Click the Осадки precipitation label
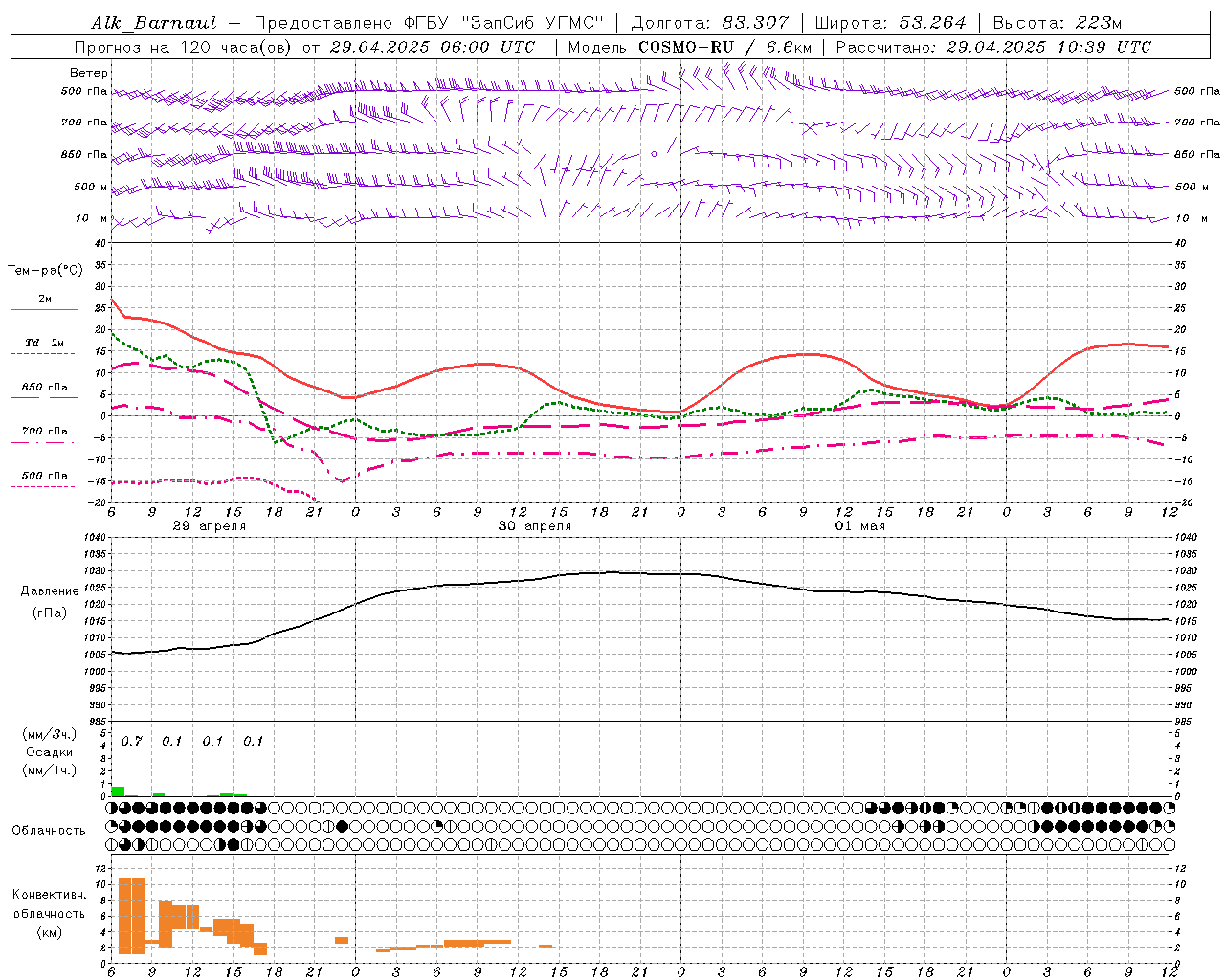 coord(50,752)
